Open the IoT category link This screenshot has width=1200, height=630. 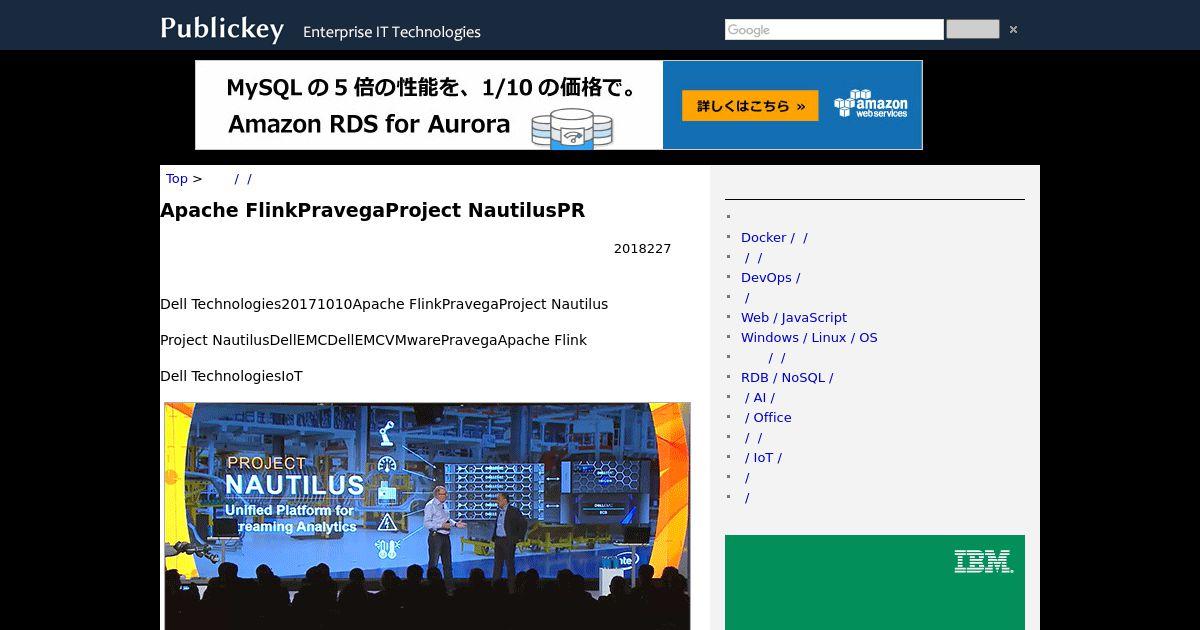[763, 458]
